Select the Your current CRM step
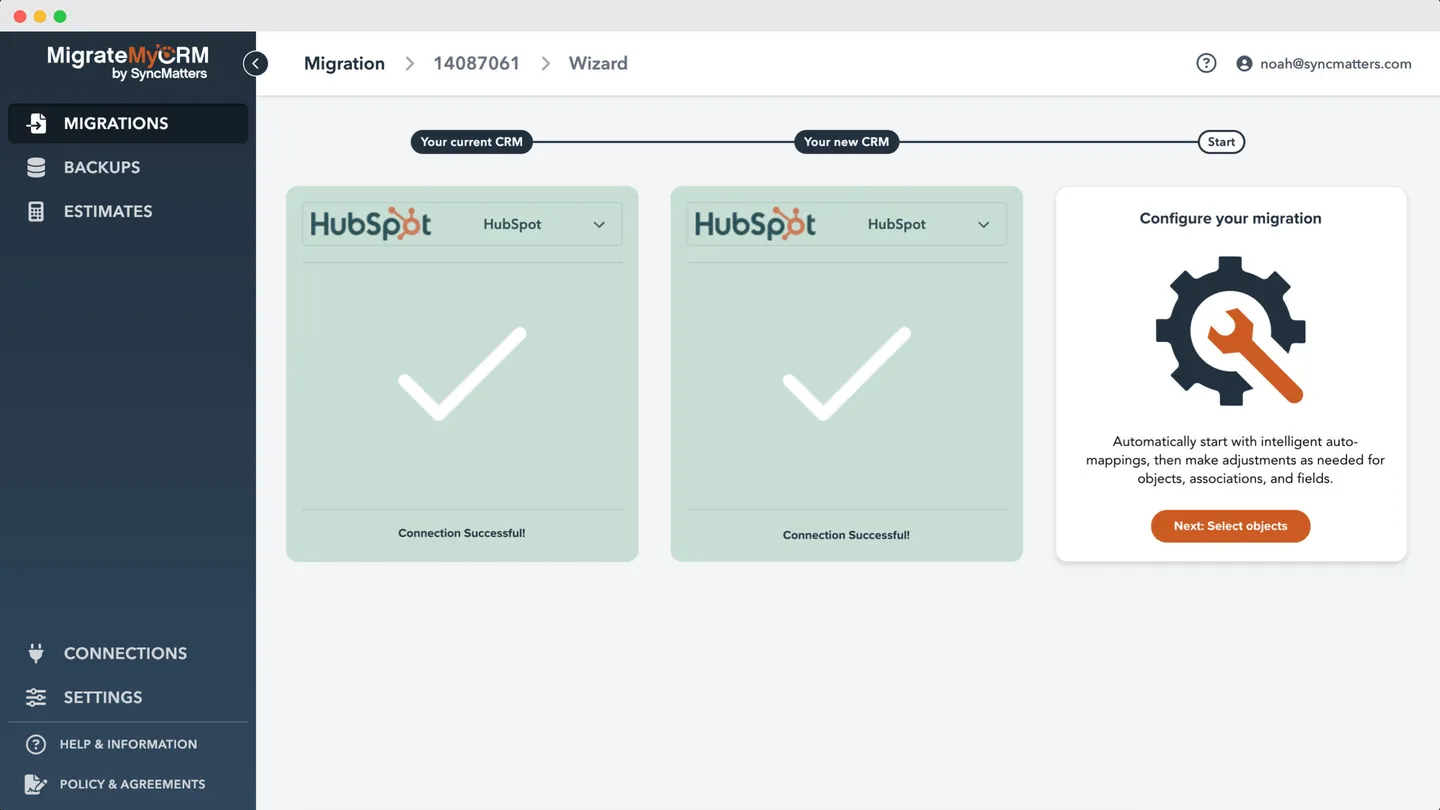The height and width of the screenshot is (810, 1440). coord(472,142)
